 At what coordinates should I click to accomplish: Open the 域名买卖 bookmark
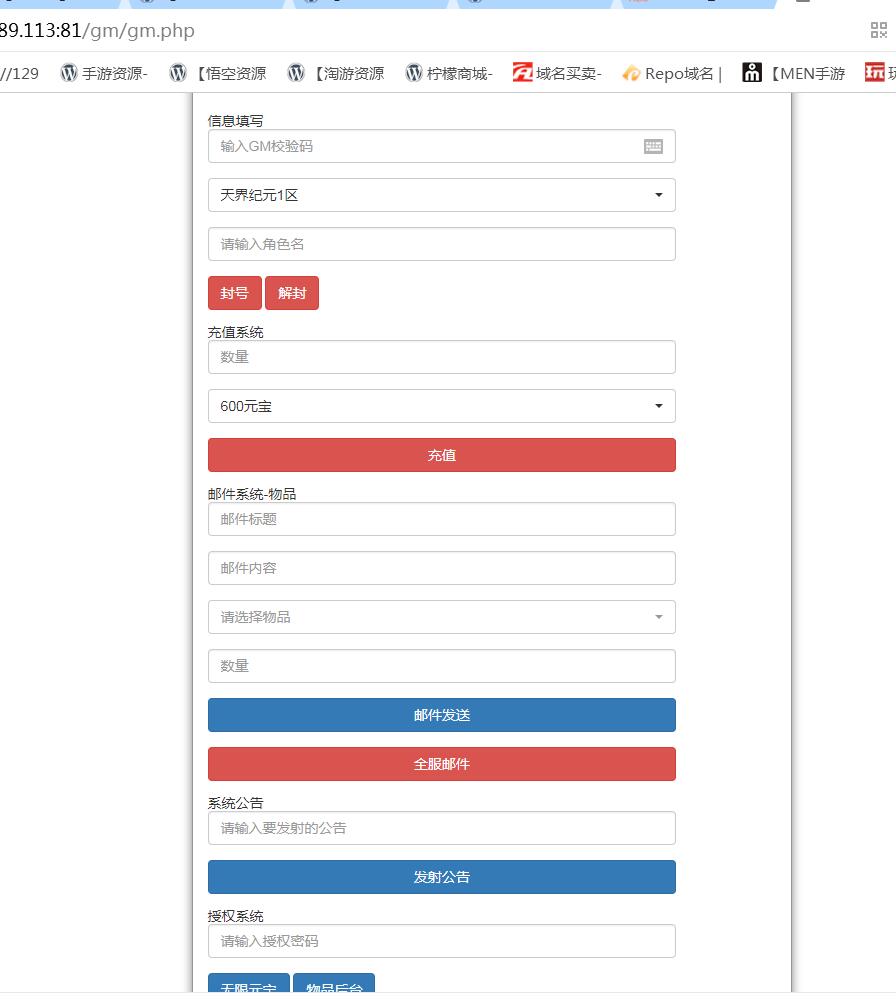coord(557,73)
